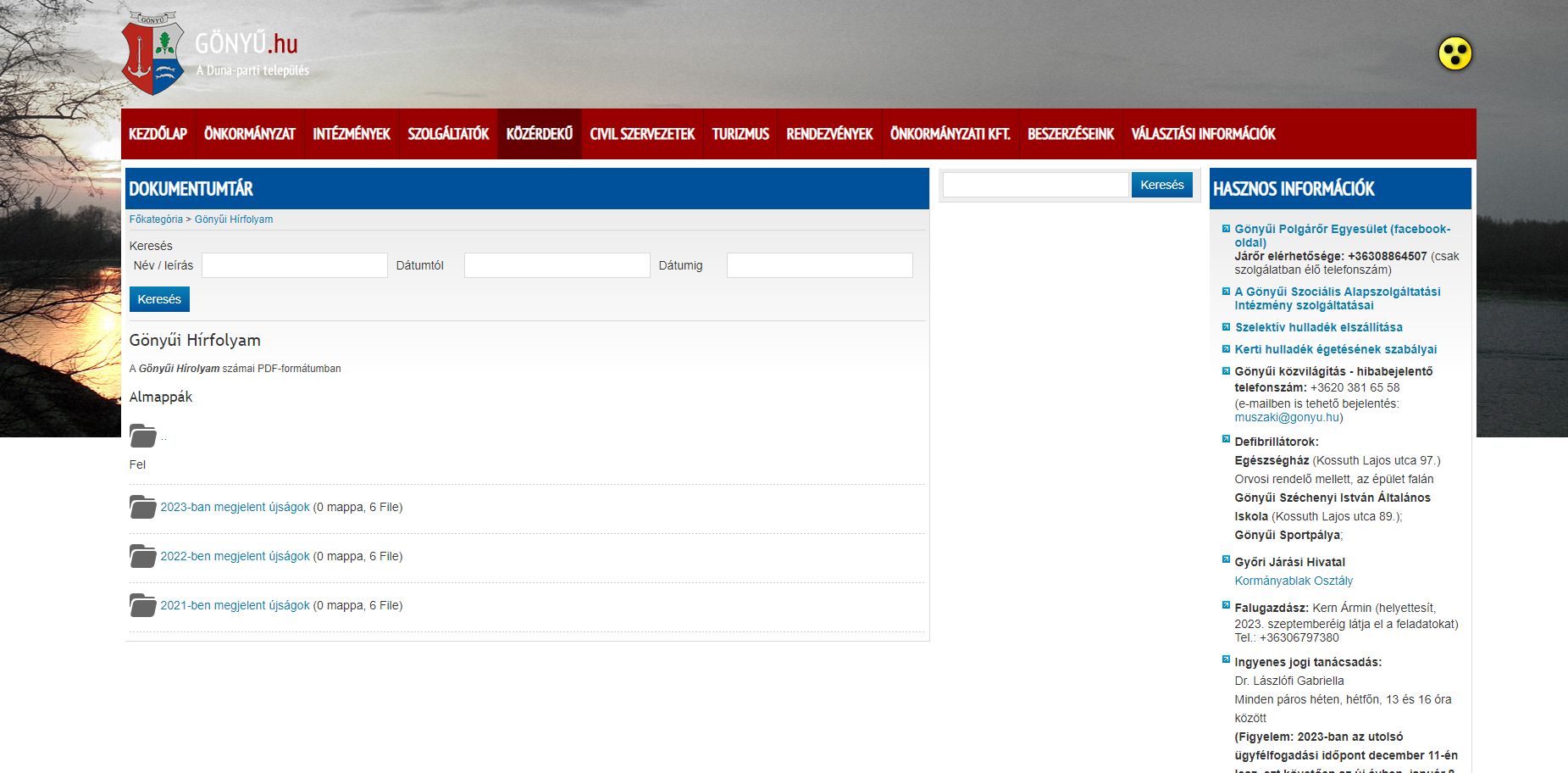1568x773 pixels.
Task: Open the Kerti hulladék égetésének szabályai link
Action: (1336, 349)
